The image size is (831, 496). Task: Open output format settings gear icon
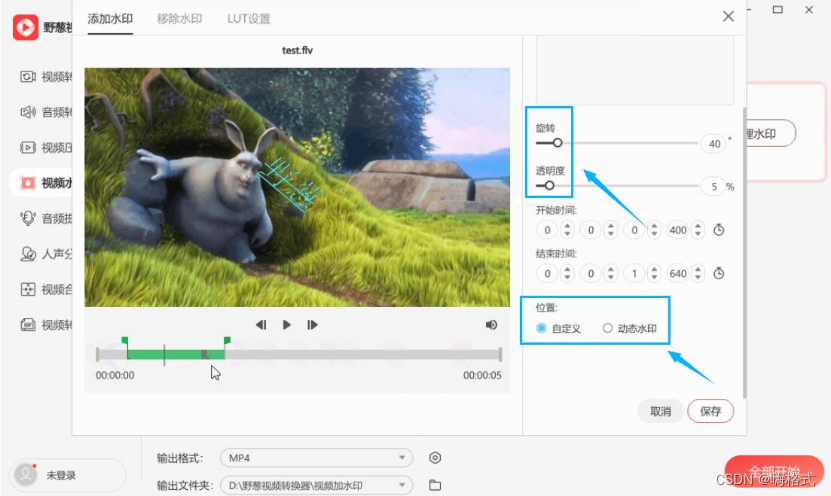pos(435,457)
